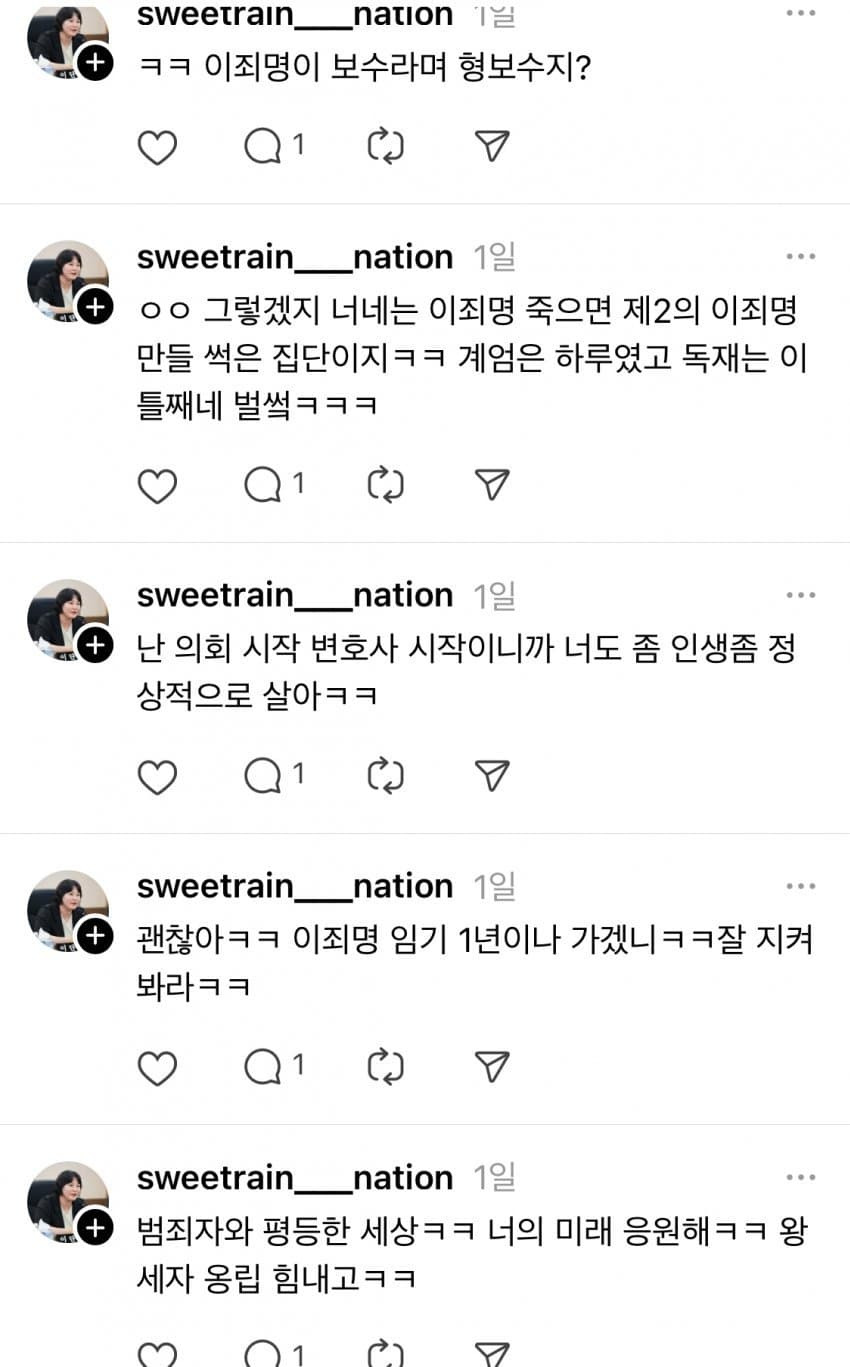Open the three-dot menu on the second post
The height and width of the screenshot is (1367, 850).
point(801,256)
